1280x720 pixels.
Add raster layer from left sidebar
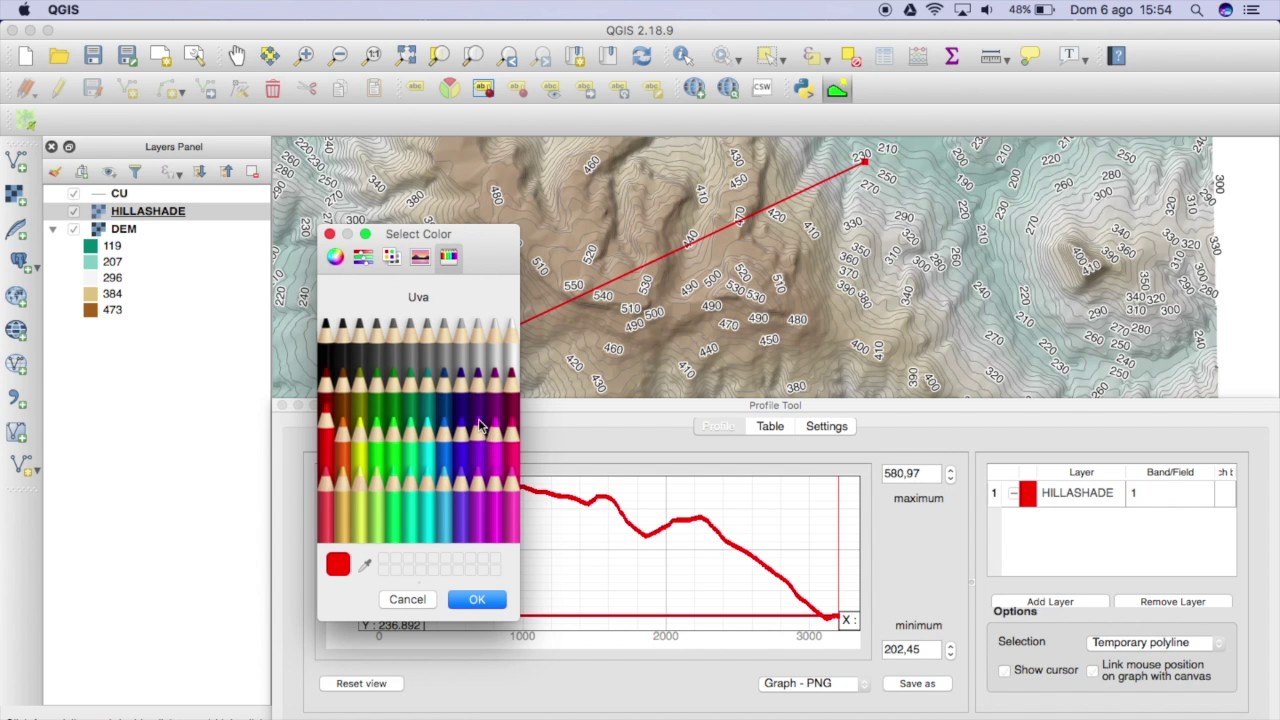[16, 194]
